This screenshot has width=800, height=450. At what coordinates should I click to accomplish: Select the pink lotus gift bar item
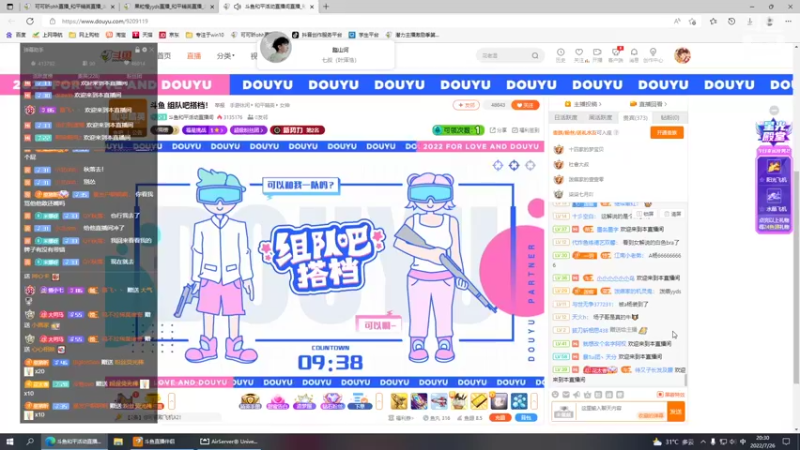[x=277, y=402]
